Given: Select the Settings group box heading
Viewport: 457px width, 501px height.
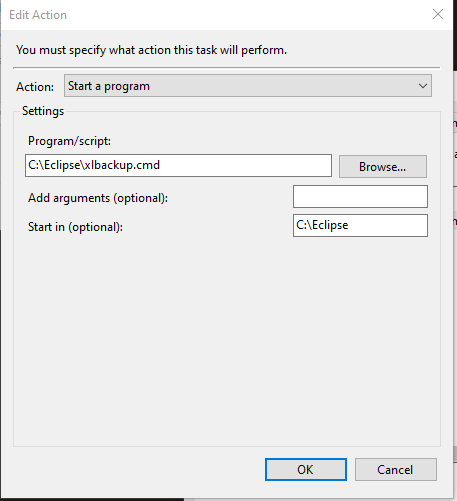Looking at the screenshot, I should (x=43, y=111).
